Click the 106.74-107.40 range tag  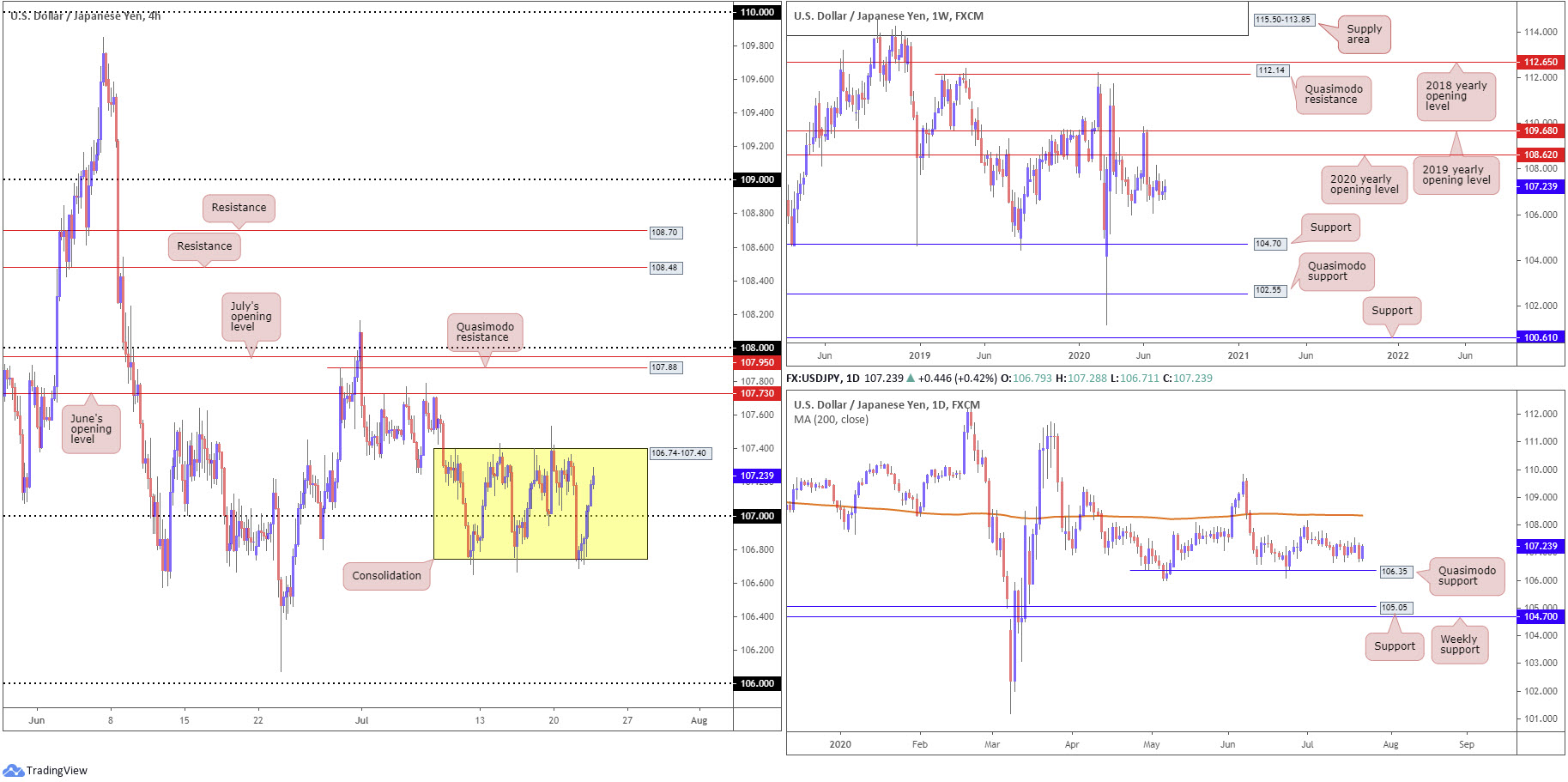(680, 453)
